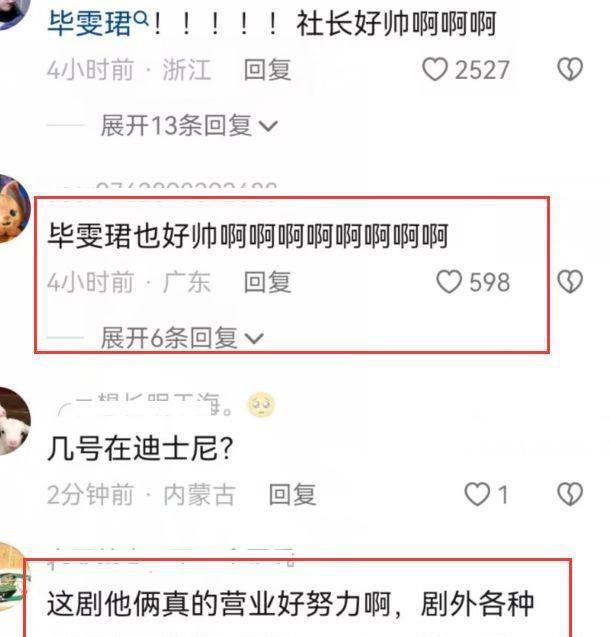Open cat avatar of 广东 commenter

click(14, 209)
